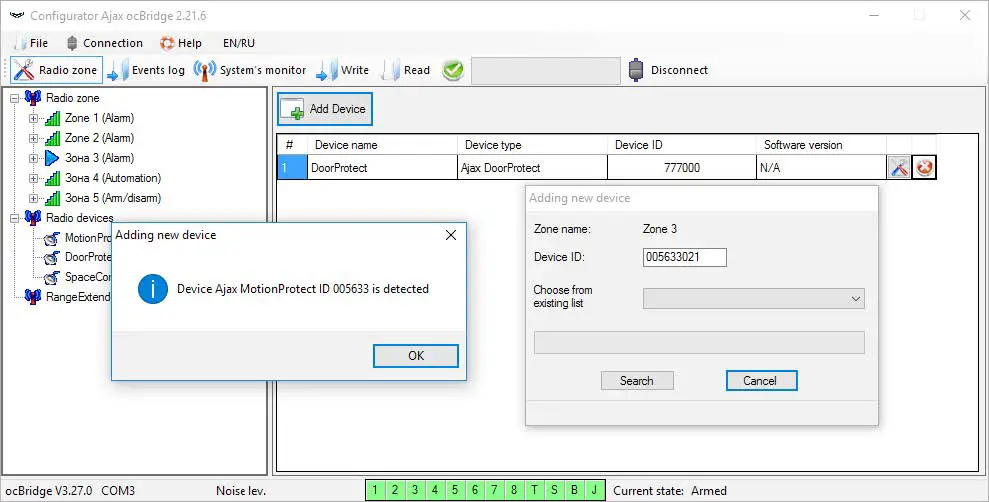
Task: Click the Ajax DoorProtect type cell
Action: [532, 168]
